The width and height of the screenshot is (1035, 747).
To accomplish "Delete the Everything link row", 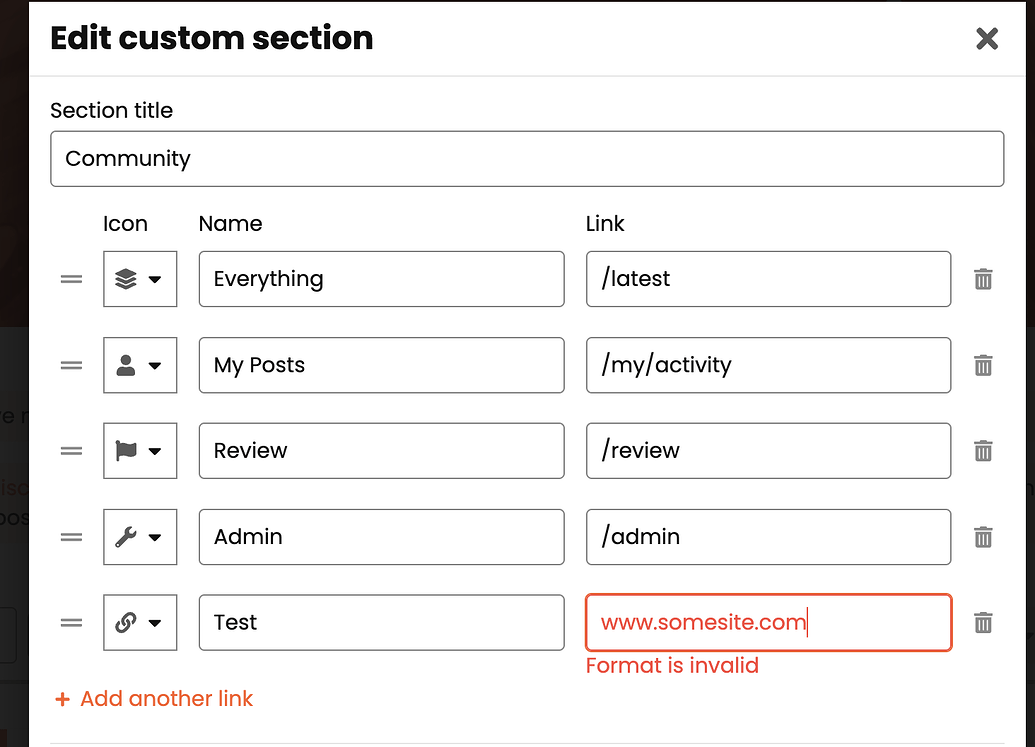I will click(983, 279).
